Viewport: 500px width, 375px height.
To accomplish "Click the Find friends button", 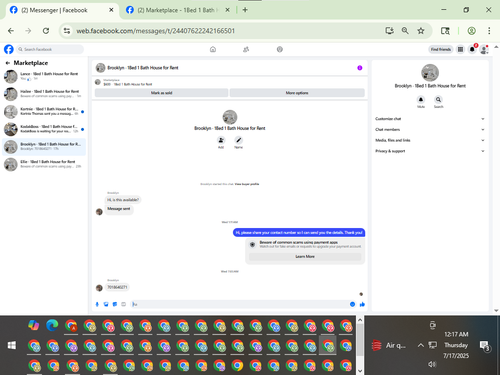I will click(x=441, y=49).
